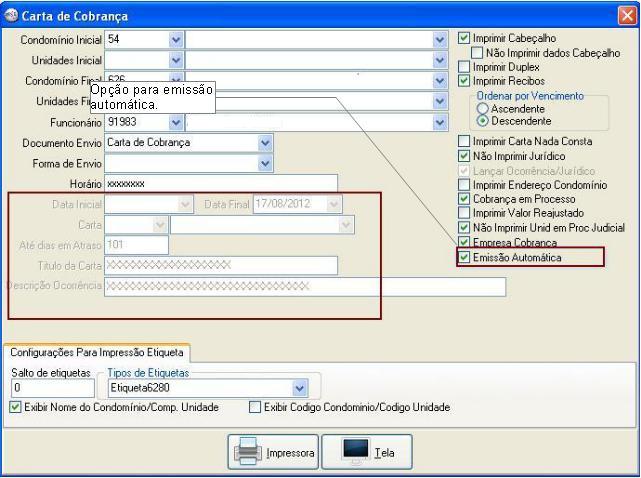
Task: Toggle the Emissão Automática checkbox
Action: point(464,258)
